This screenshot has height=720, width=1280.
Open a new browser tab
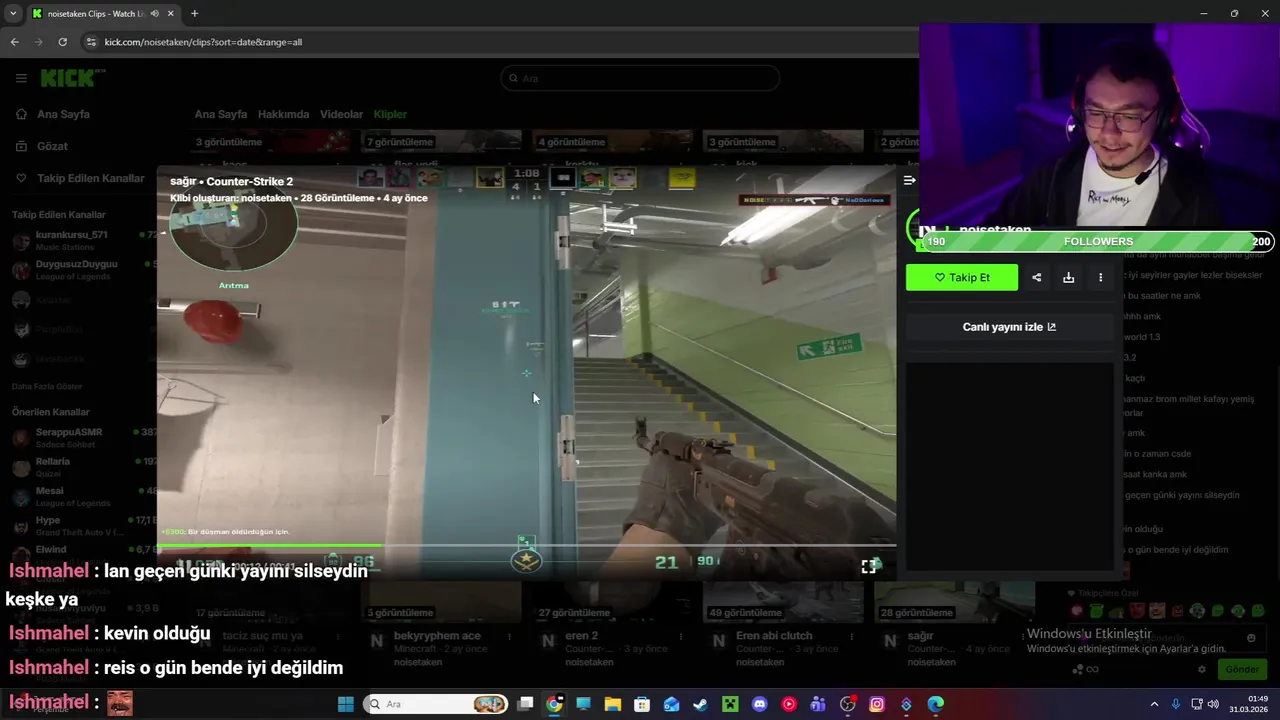(194, 13)
